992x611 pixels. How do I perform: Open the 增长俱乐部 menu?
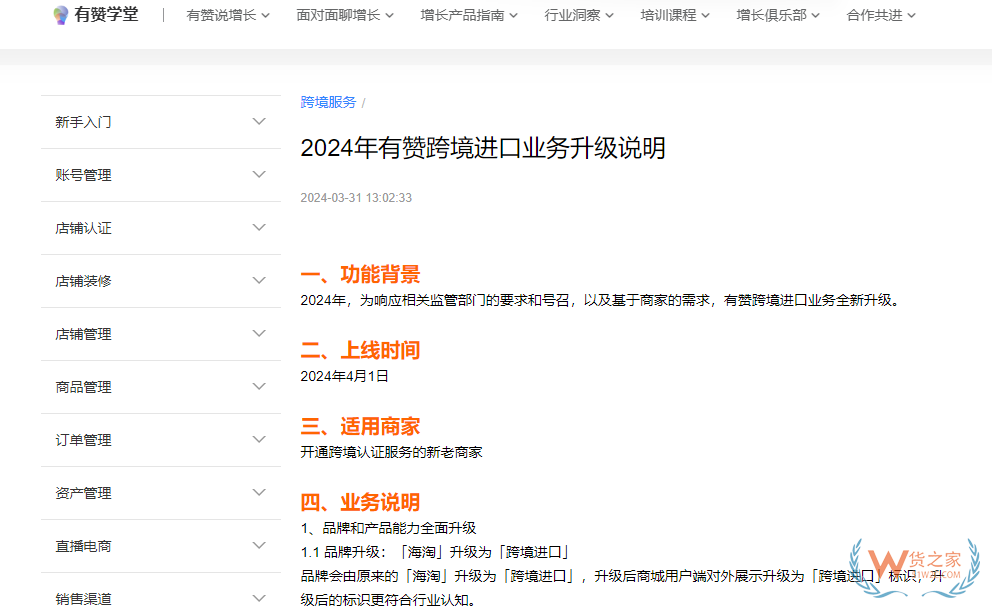coord(778,15)
